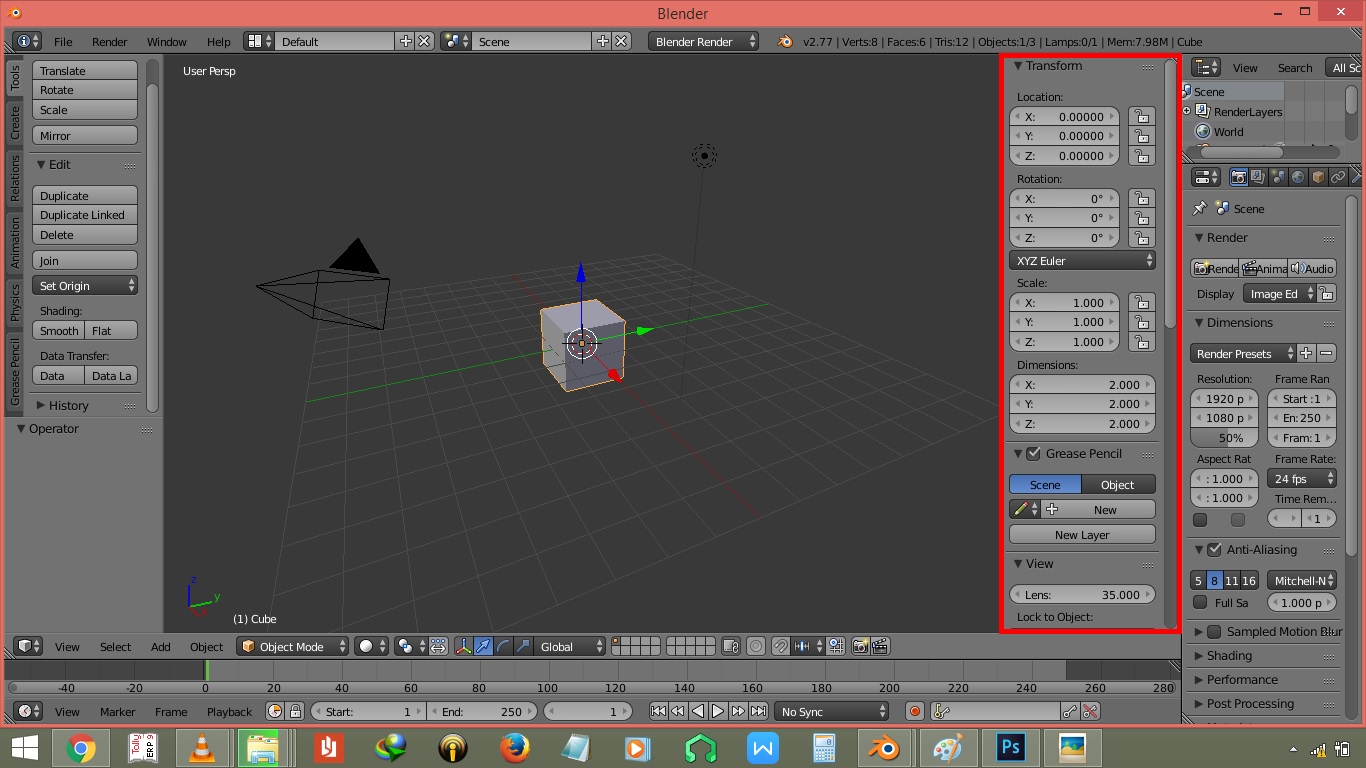The width and height of the screenshot is (1366, 768).
Task: Click the New Layer button
Action: 1082,534
